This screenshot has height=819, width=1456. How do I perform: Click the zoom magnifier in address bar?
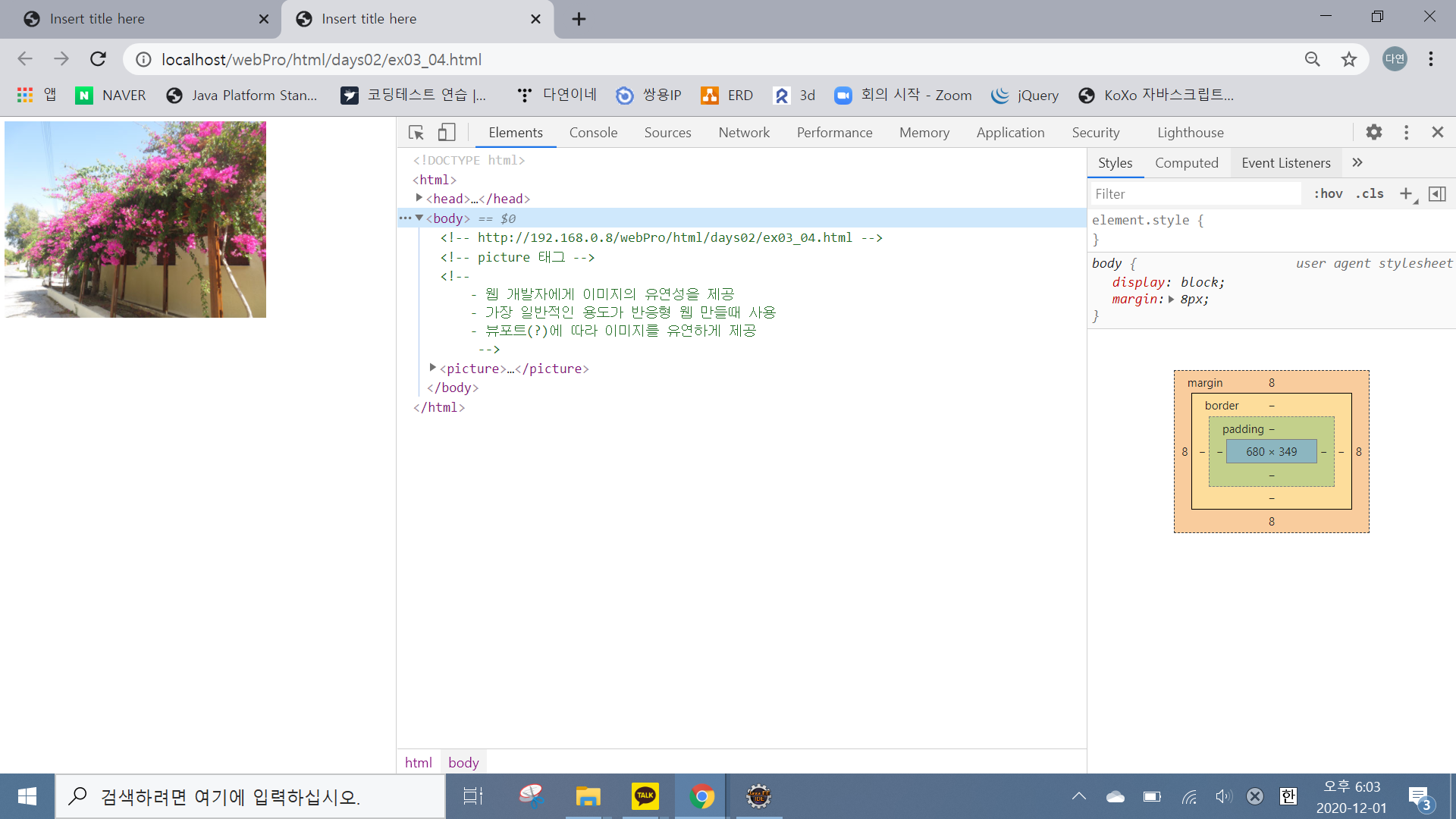[x=1312, y=59]
